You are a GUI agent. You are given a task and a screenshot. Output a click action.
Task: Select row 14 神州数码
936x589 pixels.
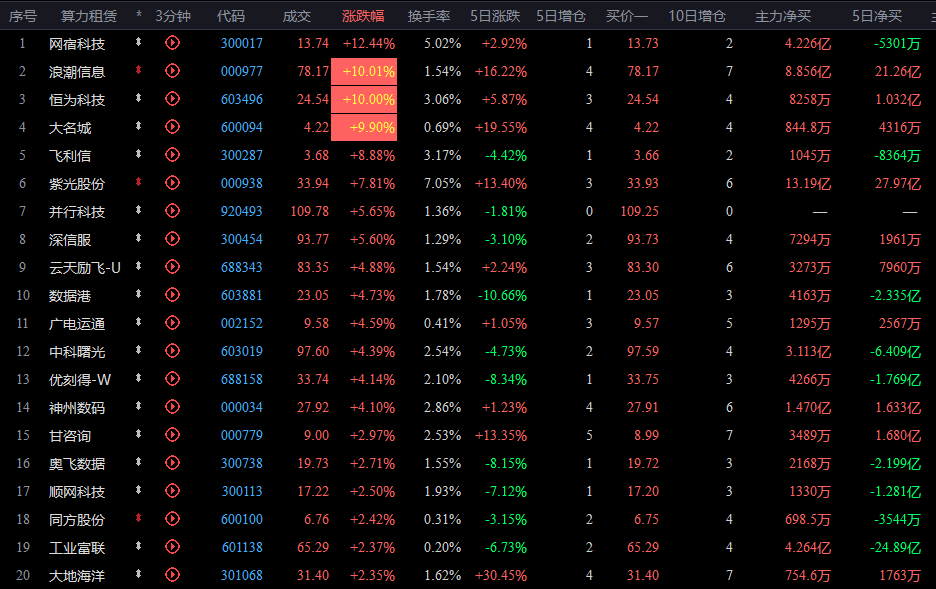468,408
